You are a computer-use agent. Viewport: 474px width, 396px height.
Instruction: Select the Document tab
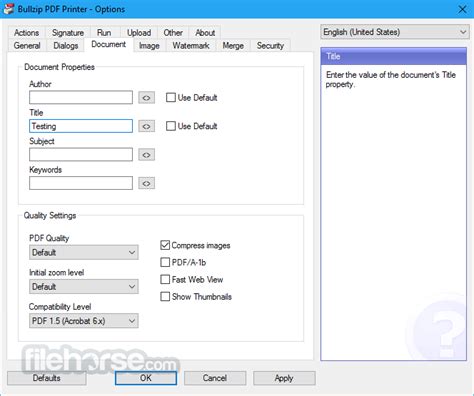point(109,44)
